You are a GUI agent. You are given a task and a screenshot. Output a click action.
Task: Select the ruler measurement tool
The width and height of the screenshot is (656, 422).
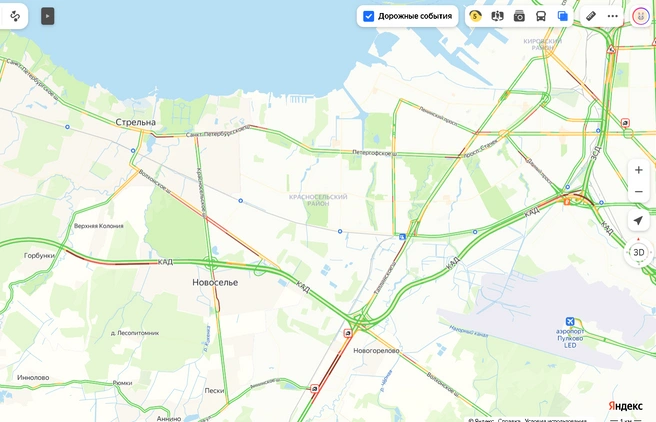pyautogui.click(x=591, y=16)
